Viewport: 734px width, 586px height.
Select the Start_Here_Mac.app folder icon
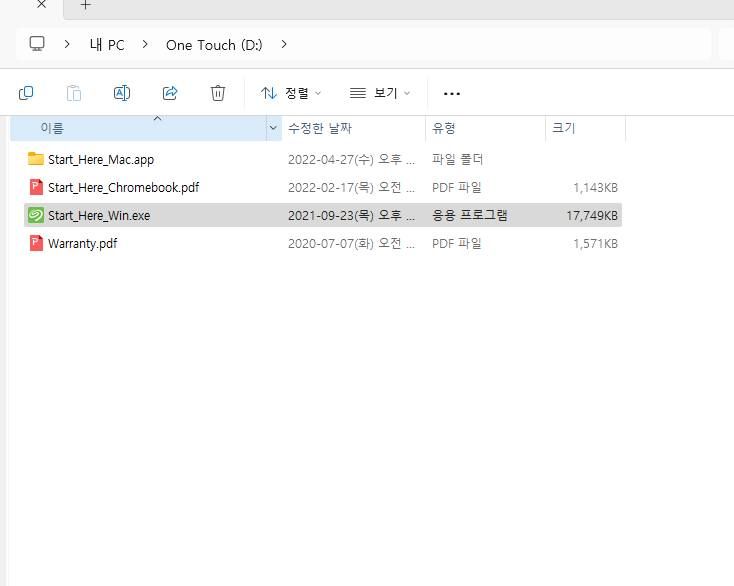point(36,159)
